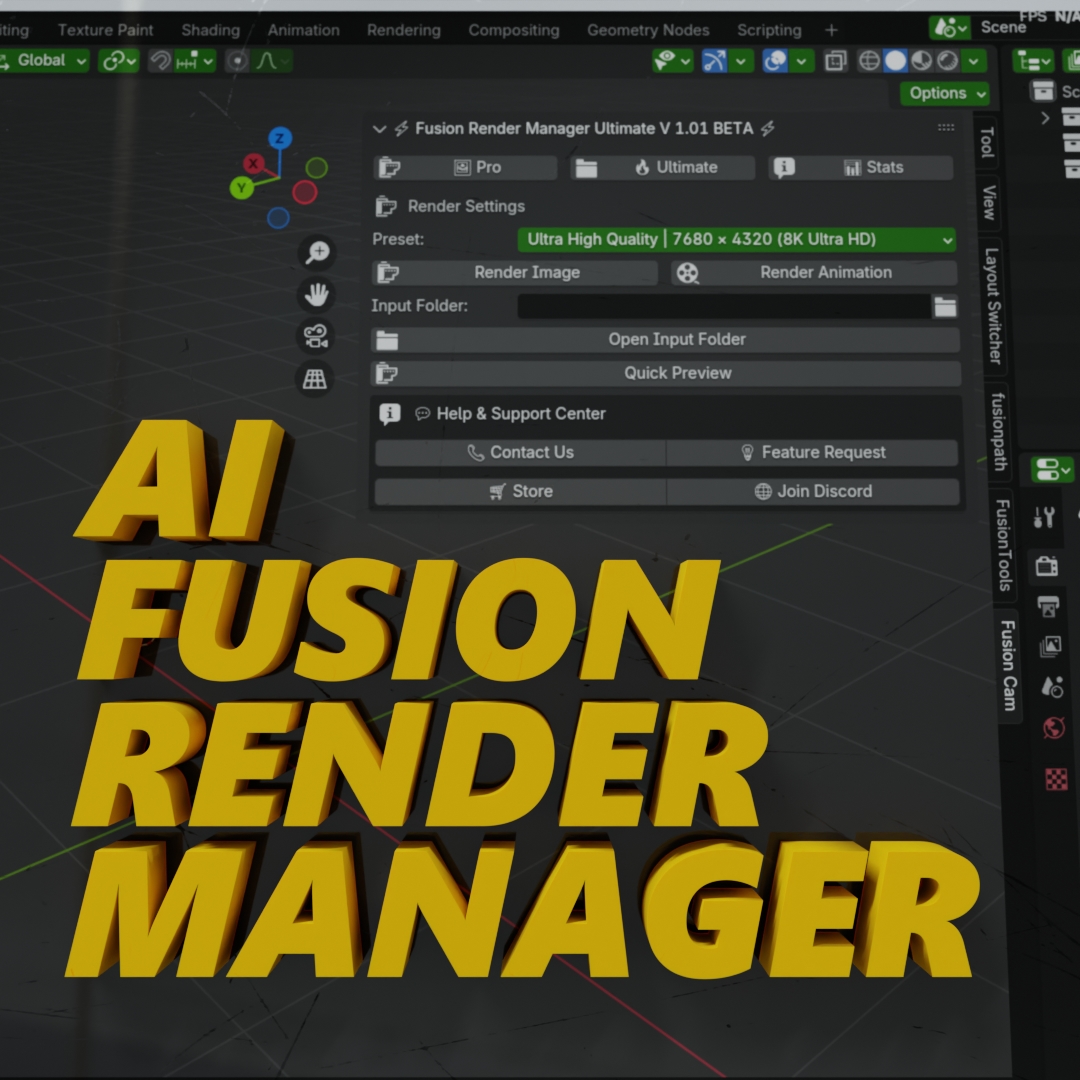Screen dimensions: 1080x1080
Task: Click the unlabeled red negative X axis circle
Action: point(304,192)
